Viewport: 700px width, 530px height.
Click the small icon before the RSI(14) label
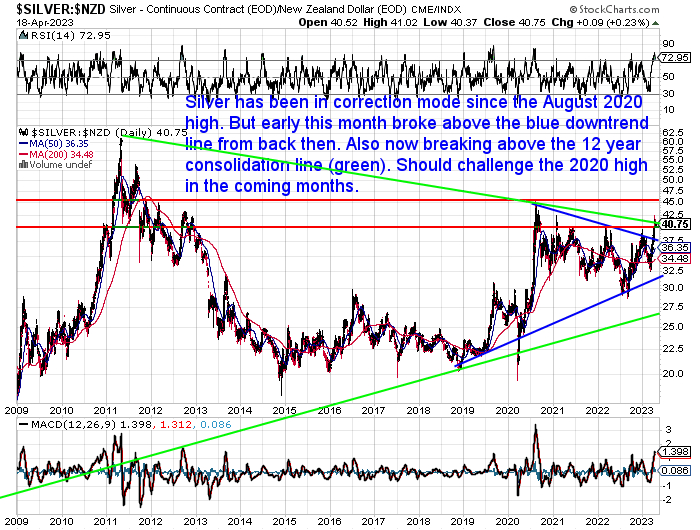point(23,36)
